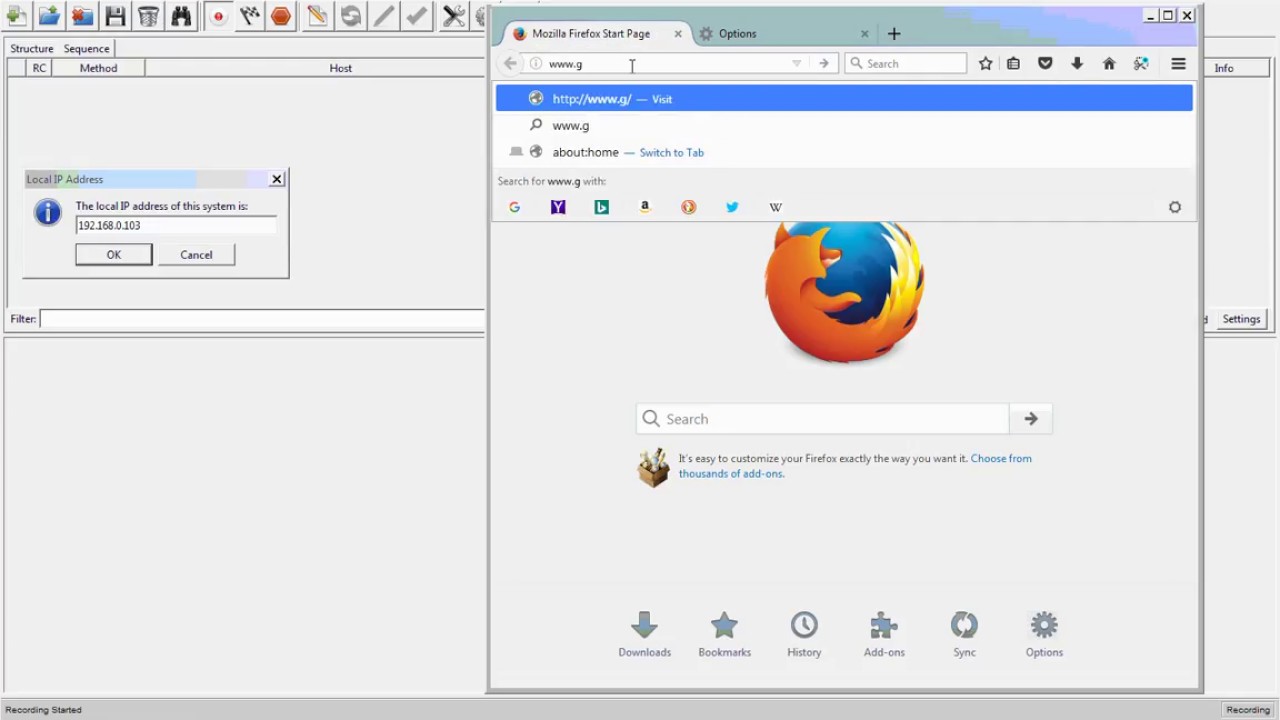
Task: Click the grey repeat arrows icon
Action: 350,16
